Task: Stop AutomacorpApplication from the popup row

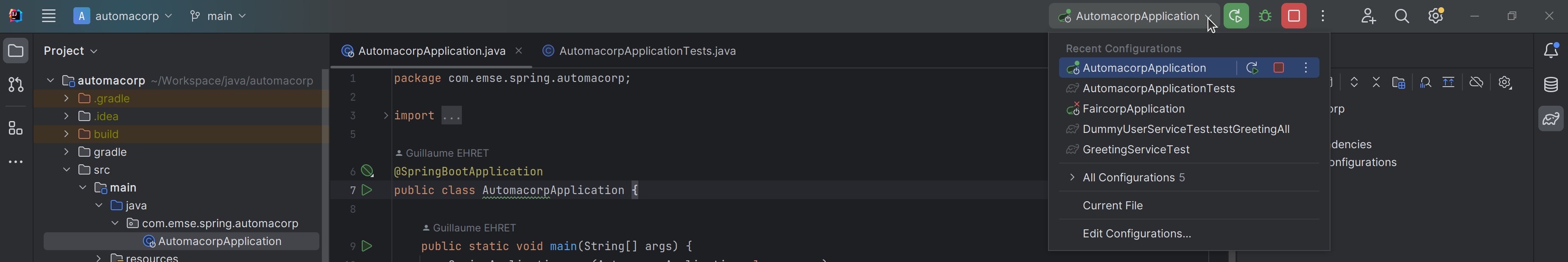Action: pos(1278,68)
